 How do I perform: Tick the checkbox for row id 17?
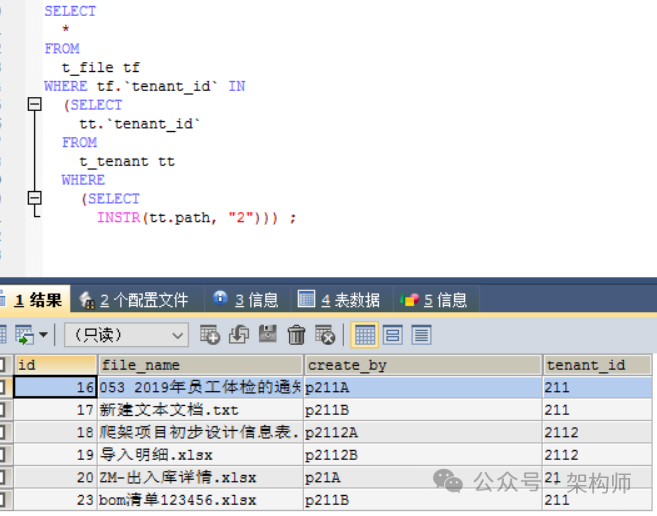pos(2,410)
